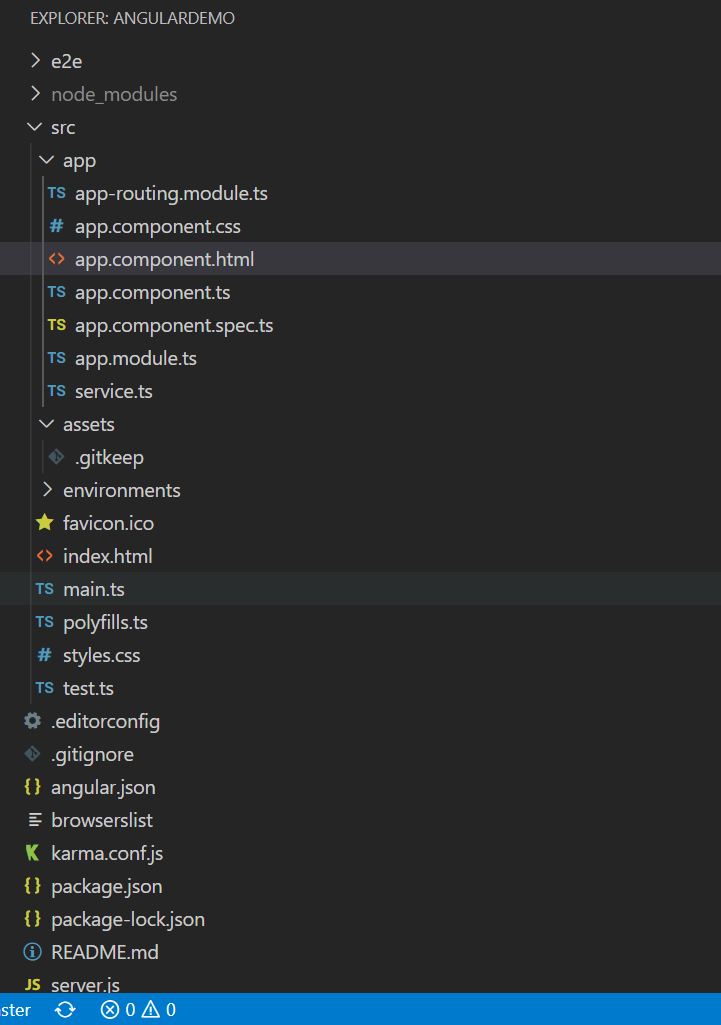View errors by clicking the errors counter

pos(119,1010)
